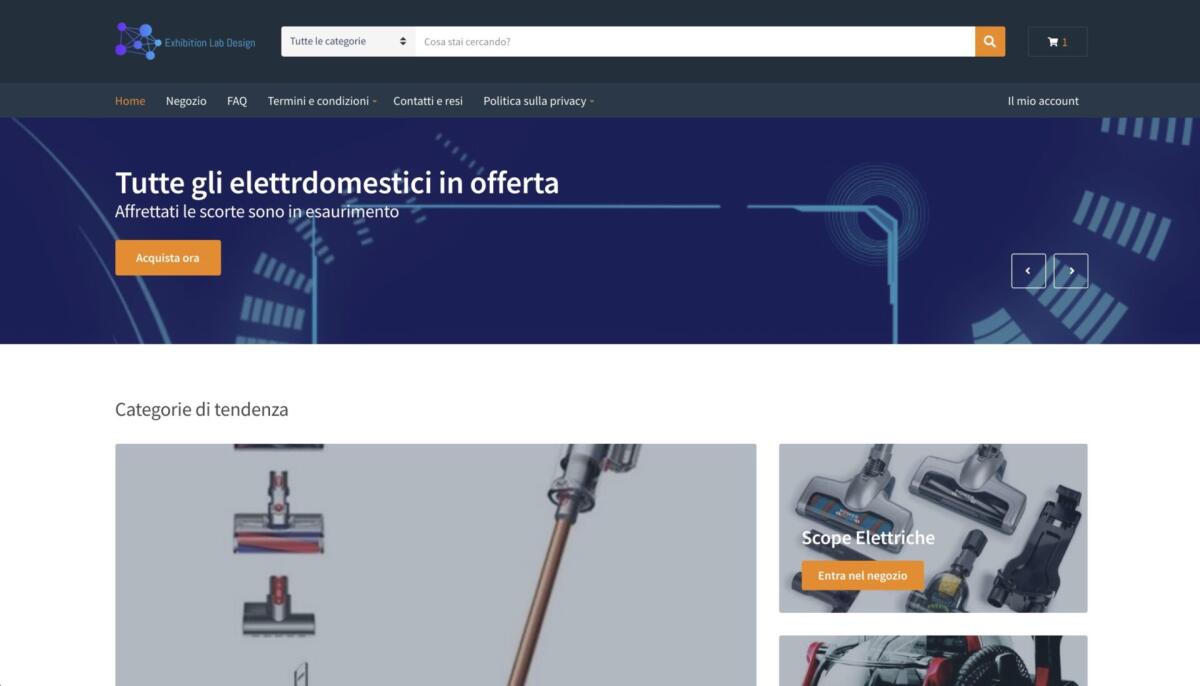Click the orange search magnifier icon
This screenshot has height=686, width=1200.
[989, 41]
